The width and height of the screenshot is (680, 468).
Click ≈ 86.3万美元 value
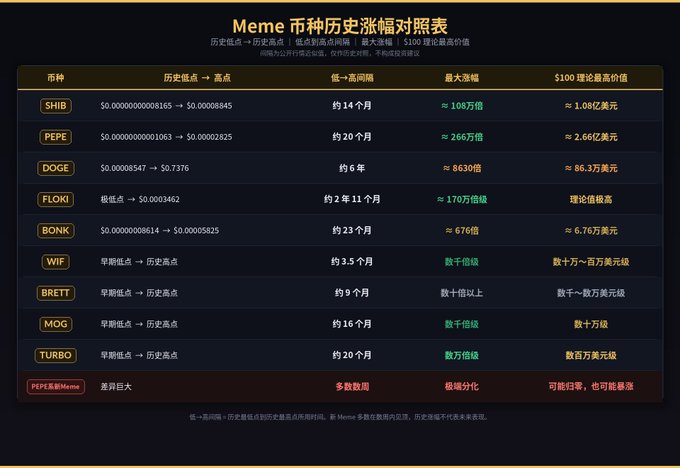tap(591, 168)
